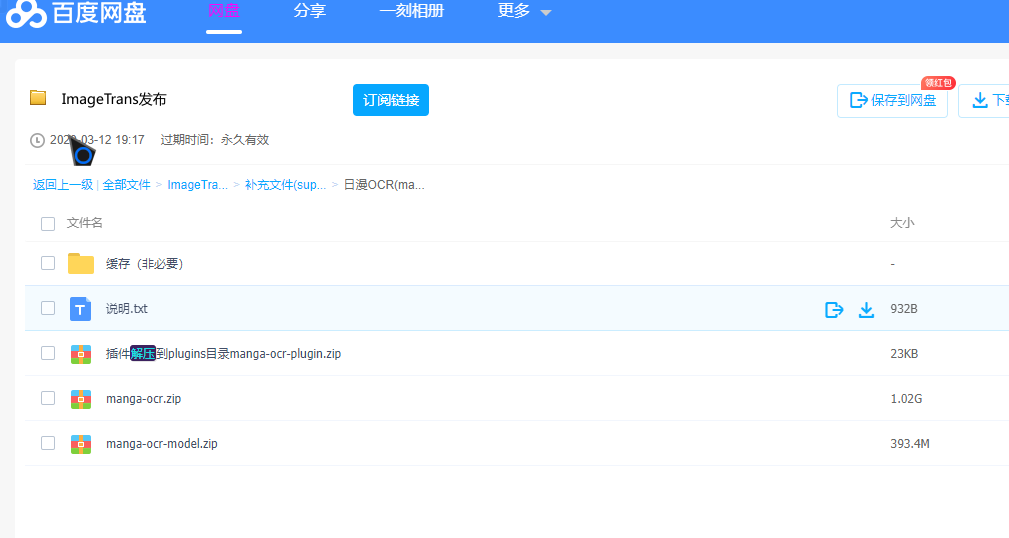The height and width of the screenshot is (538, 1009).
Task: Click the file name manga-ocr.zip
Action: click(x=143, y=399)
